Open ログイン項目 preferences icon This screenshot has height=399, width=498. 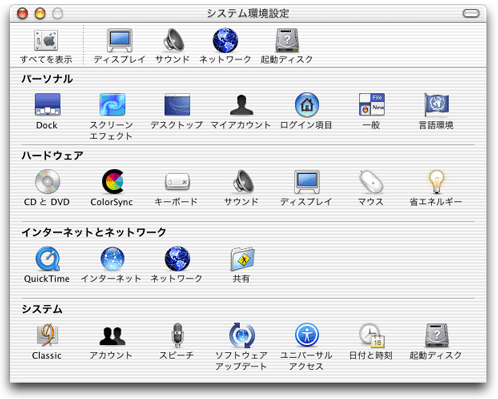point(307,105)
